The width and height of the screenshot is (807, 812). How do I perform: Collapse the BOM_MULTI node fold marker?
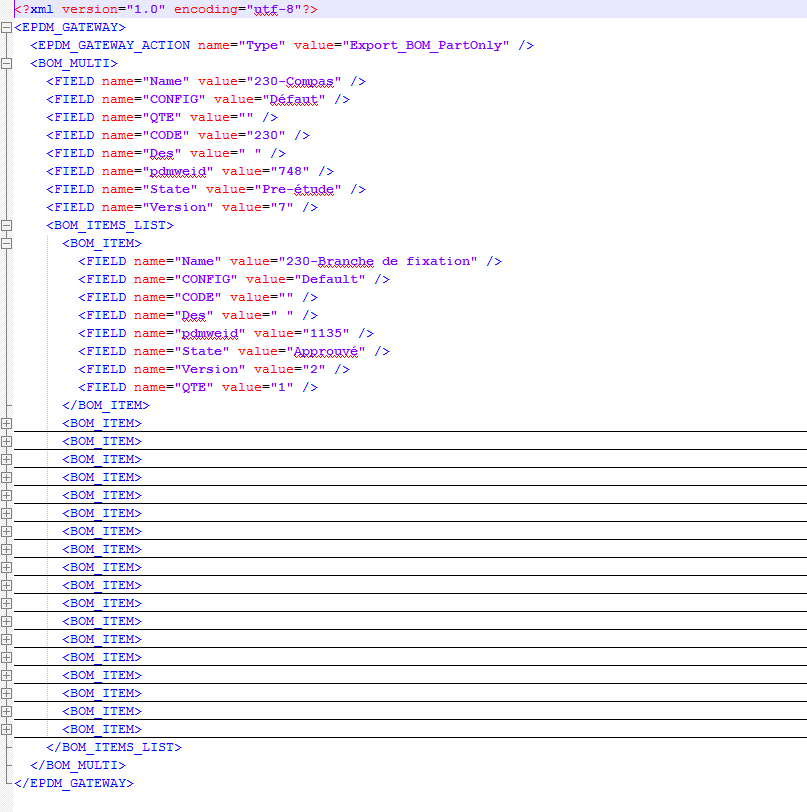coord(6,63)
